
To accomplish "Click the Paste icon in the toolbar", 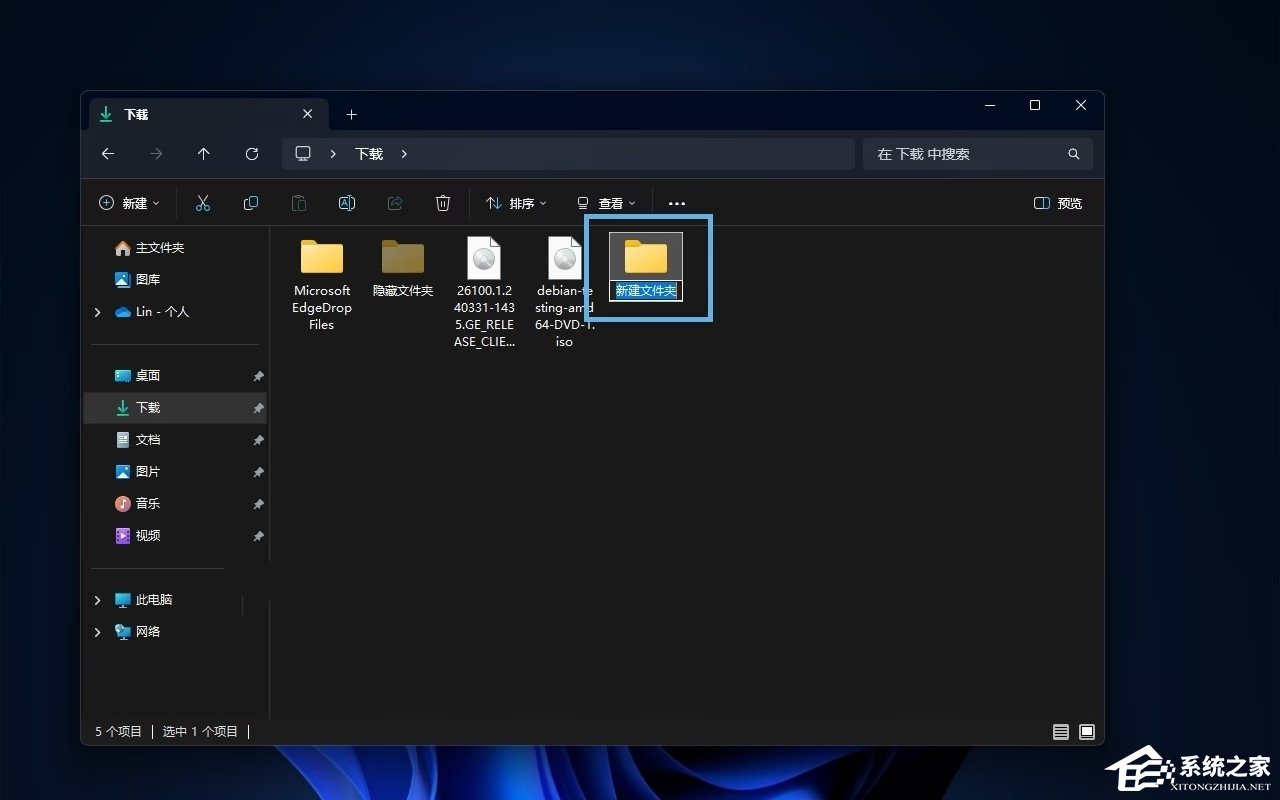I will click(x=299, y=203).
